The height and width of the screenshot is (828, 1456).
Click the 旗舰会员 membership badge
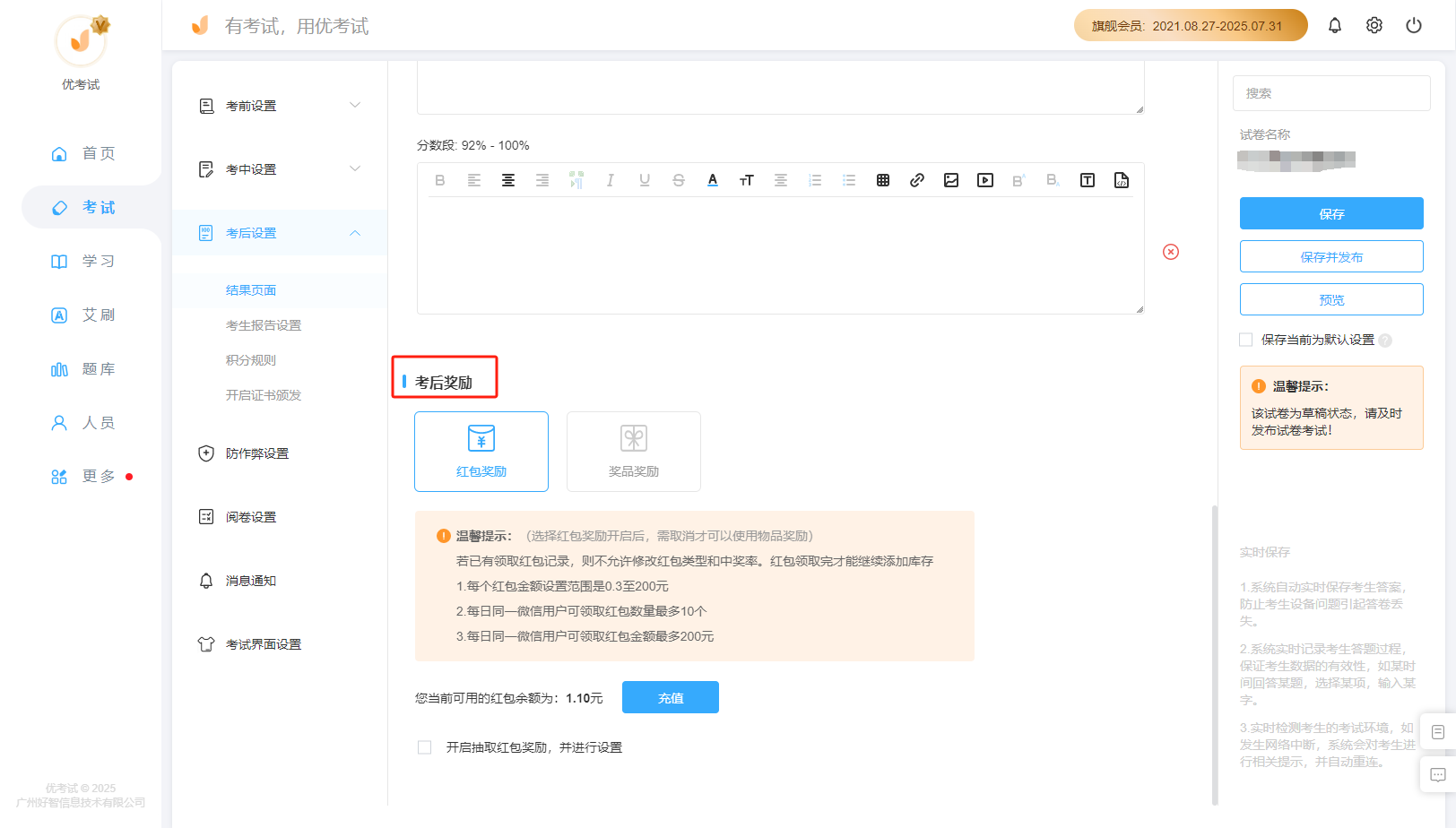tap(1191, 25)
